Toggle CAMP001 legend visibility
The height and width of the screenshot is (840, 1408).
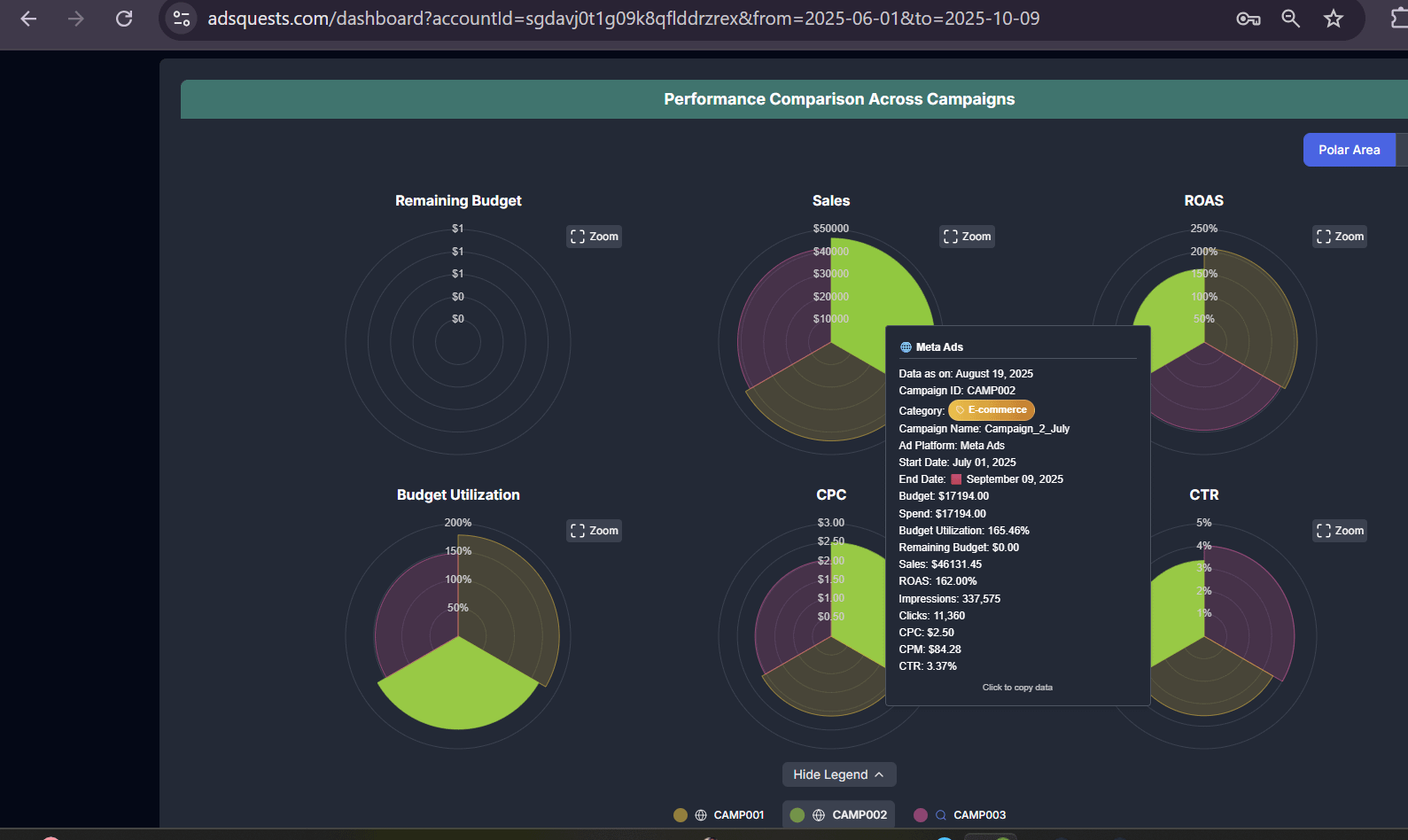719,815
